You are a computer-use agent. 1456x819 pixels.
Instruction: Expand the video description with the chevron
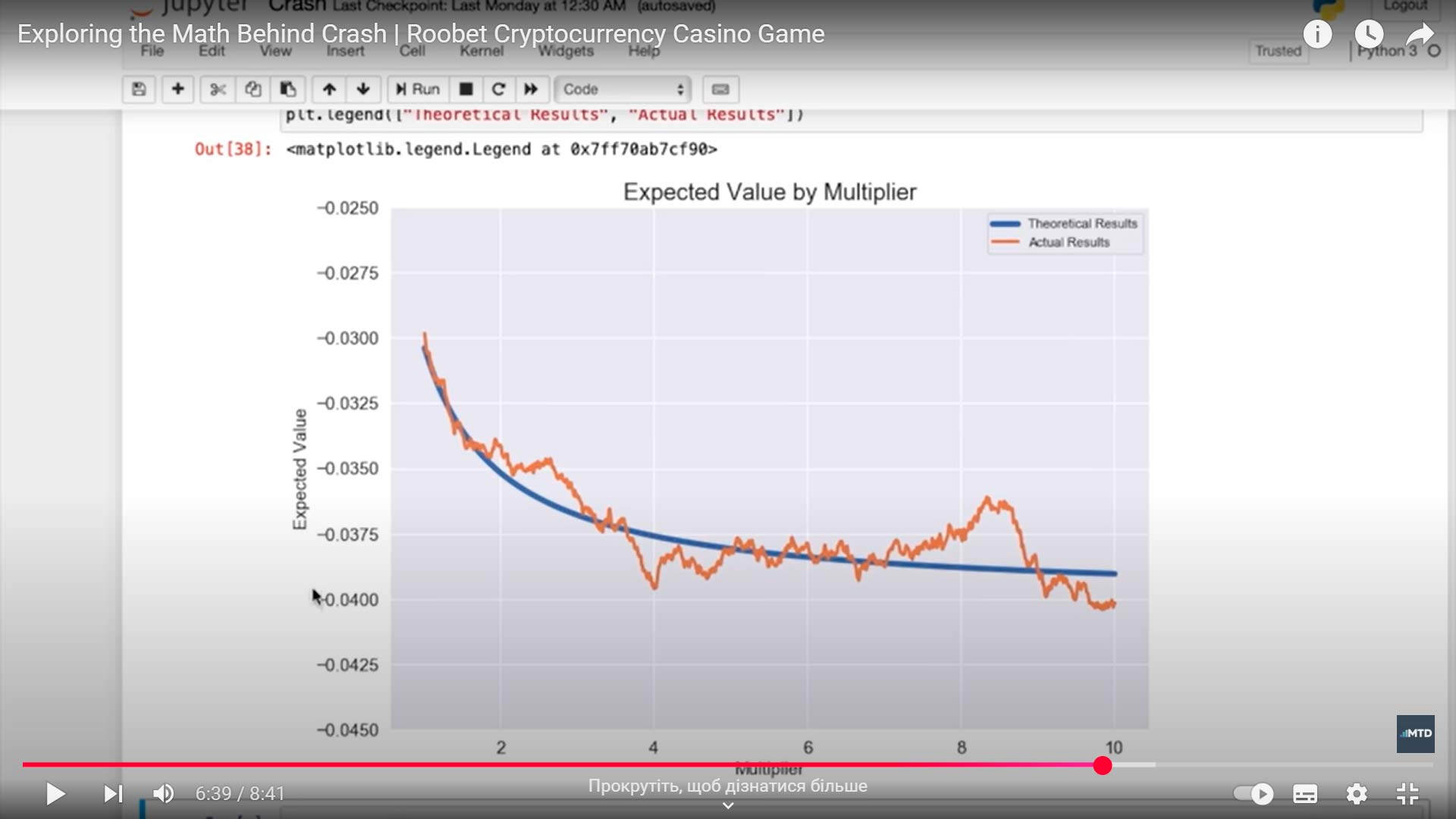tap(727, 805)
